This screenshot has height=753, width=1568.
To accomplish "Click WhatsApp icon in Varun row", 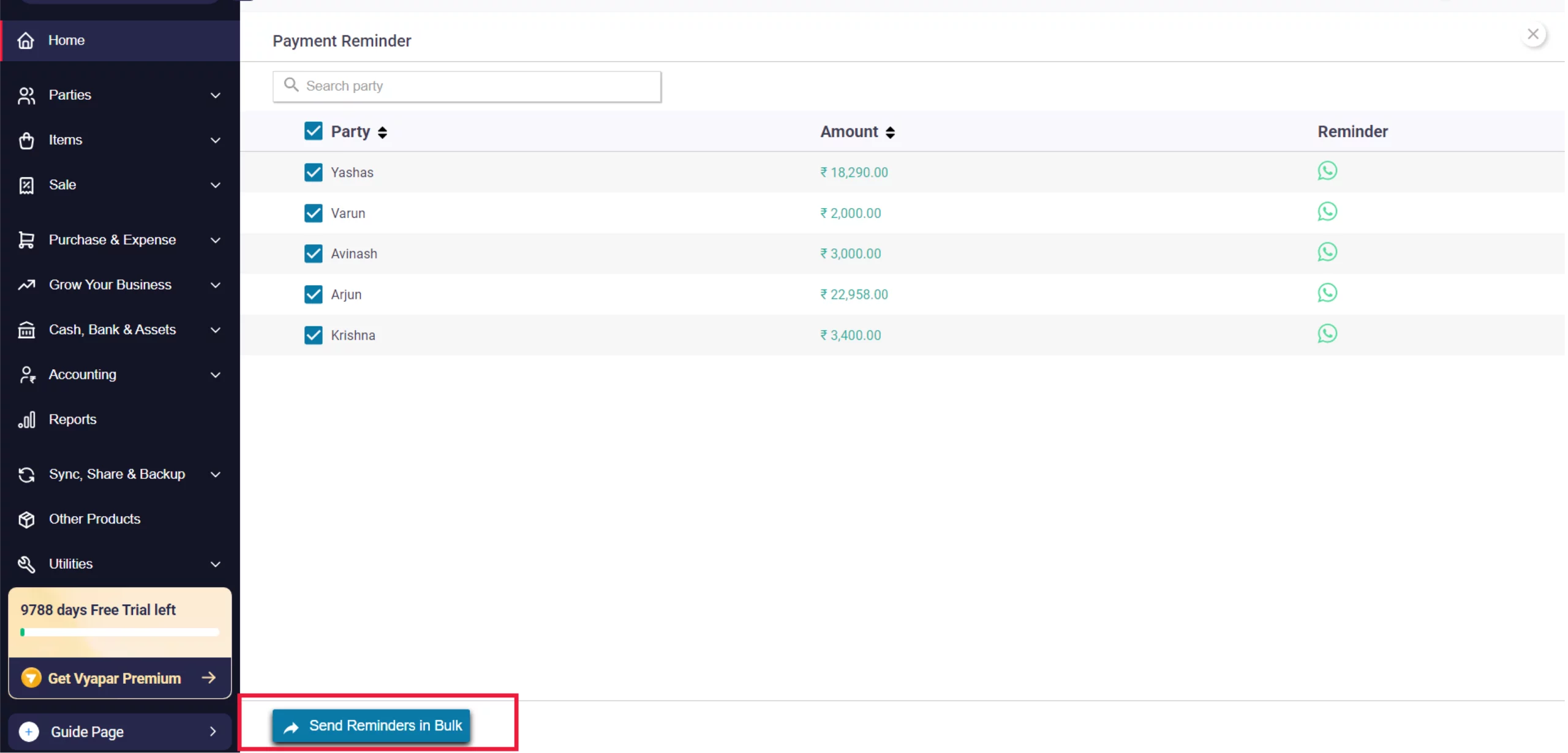I will [x=1327, y=212].
